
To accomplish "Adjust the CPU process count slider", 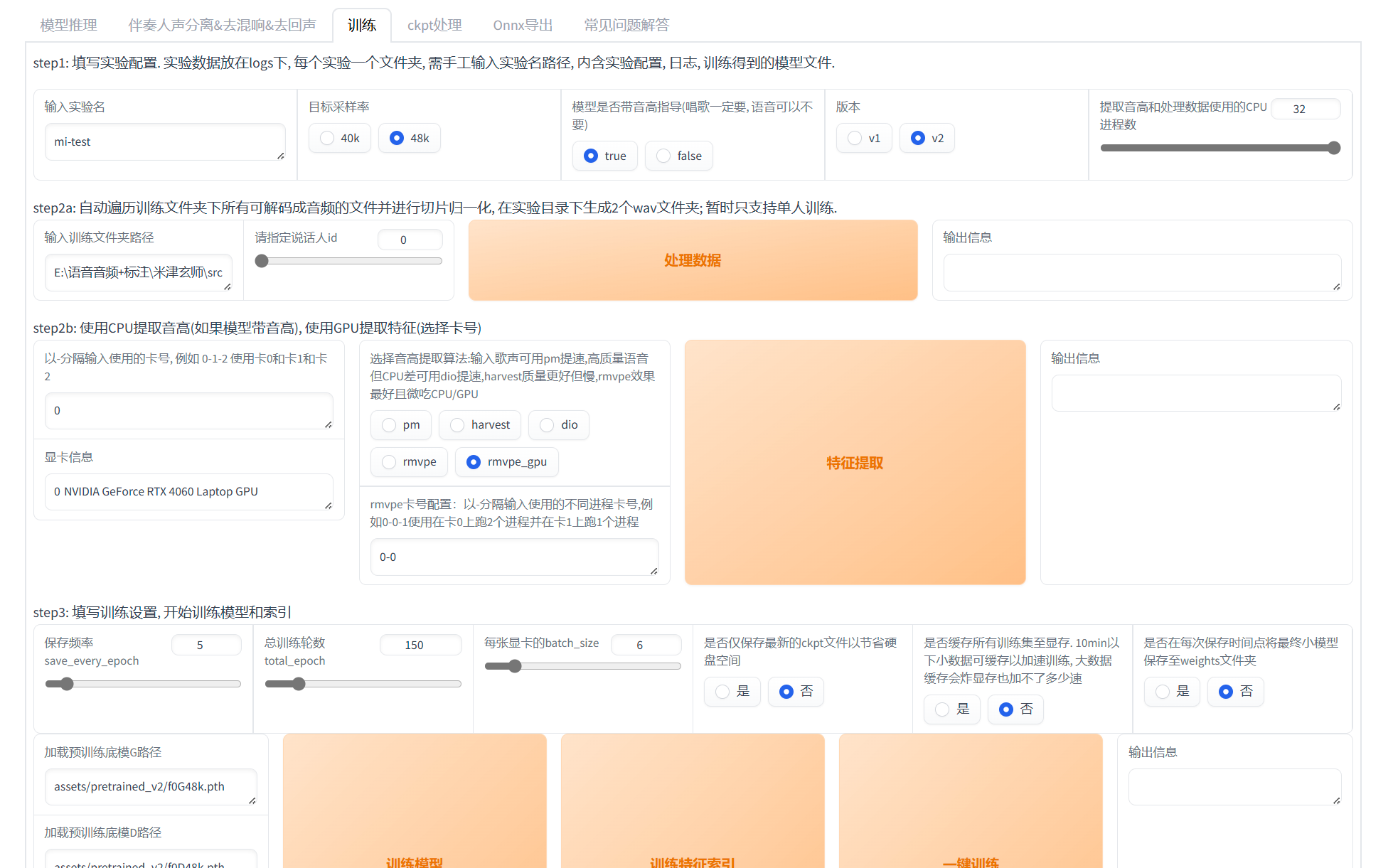I will tap(1220, 148).
